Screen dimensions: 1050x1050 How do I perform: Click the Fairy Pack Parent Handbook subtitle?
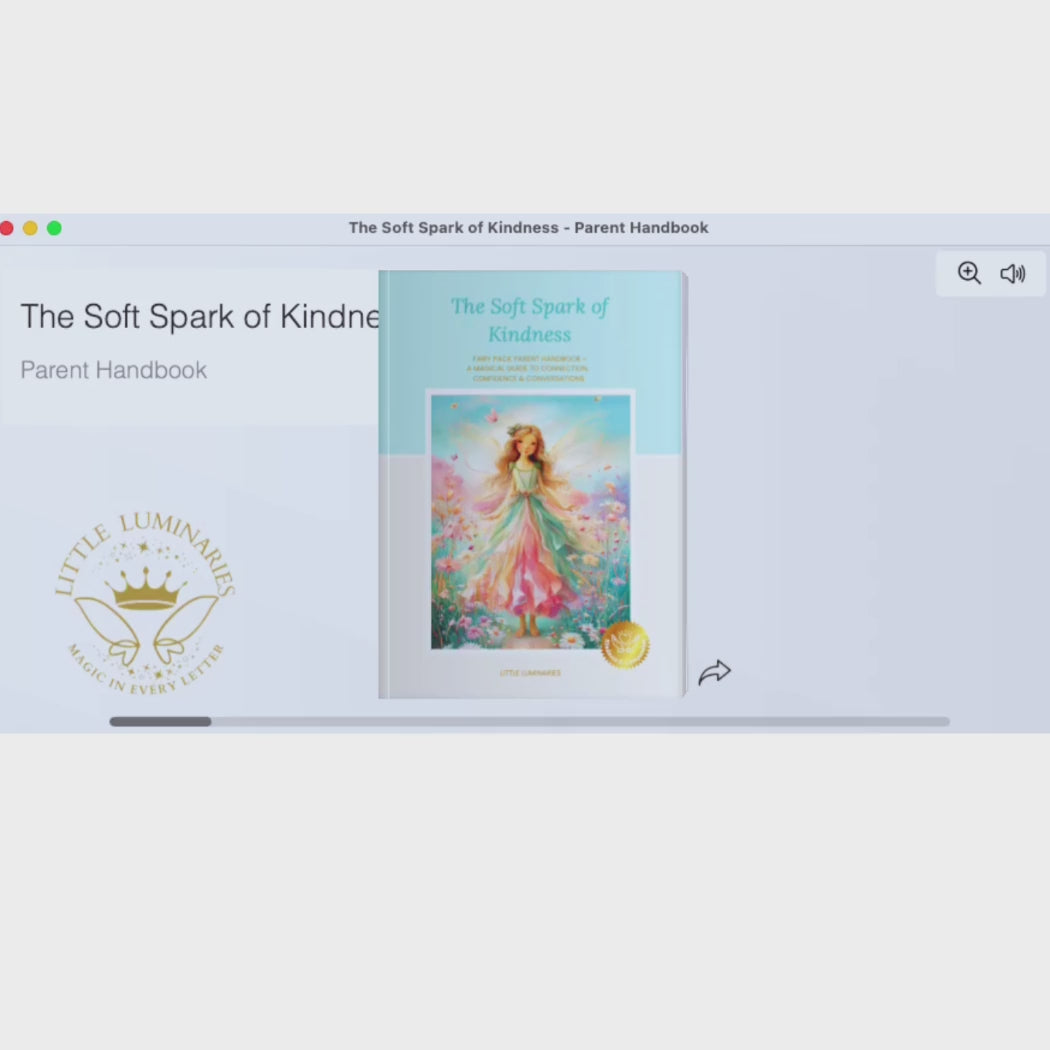(529, 368)
